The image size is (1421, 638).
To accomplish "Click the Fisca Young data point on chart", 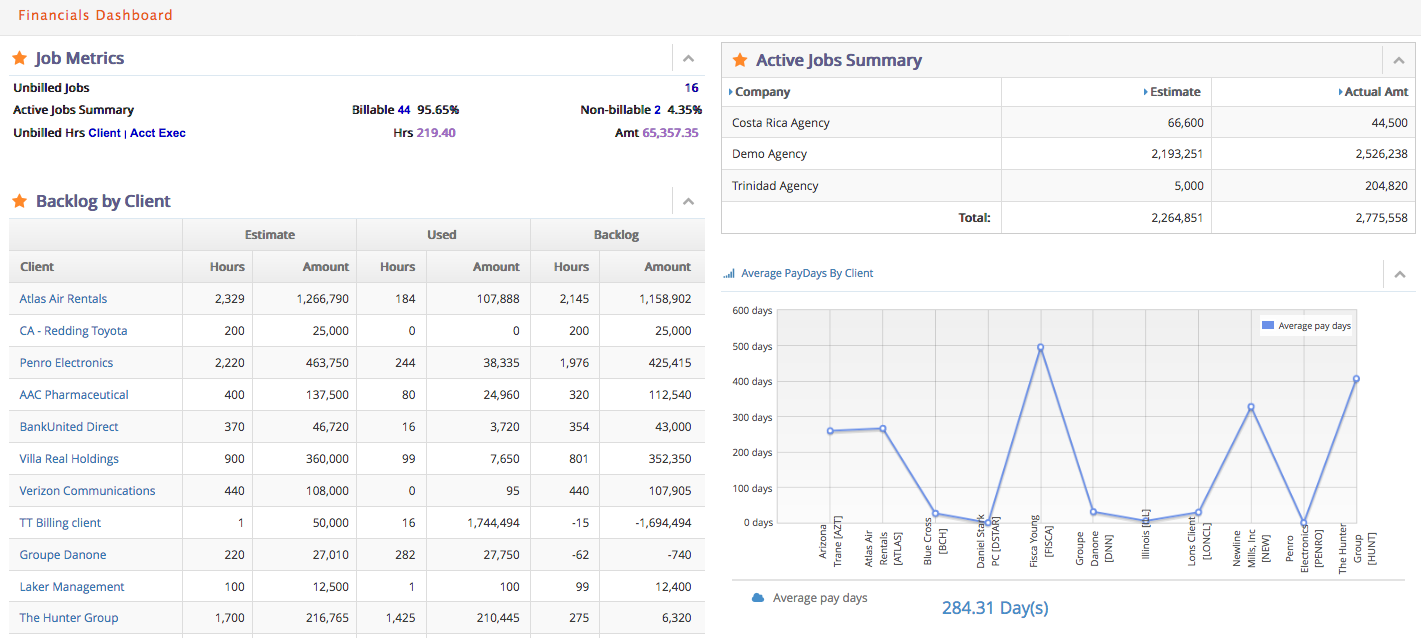I will 1040,348.
